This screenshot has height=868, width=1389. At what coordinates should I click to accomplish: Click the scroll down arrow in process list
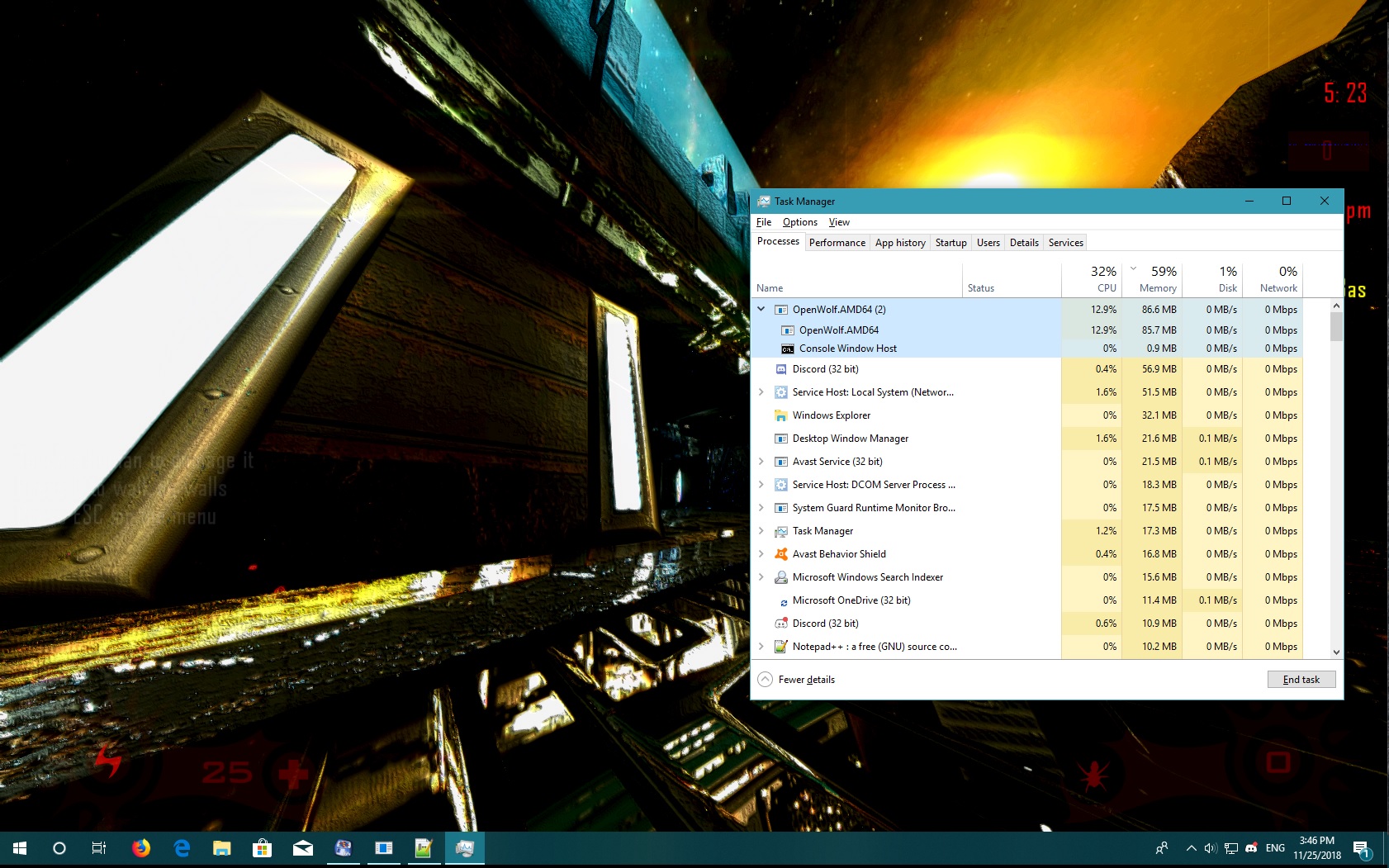pos(1336,652)
